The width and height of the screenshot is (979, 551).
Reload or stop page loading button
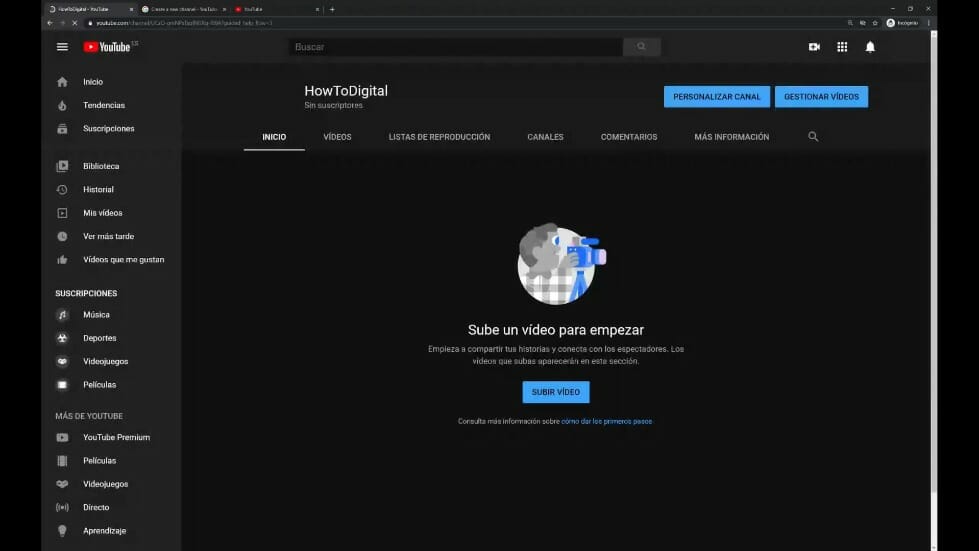tap(74, 23)
